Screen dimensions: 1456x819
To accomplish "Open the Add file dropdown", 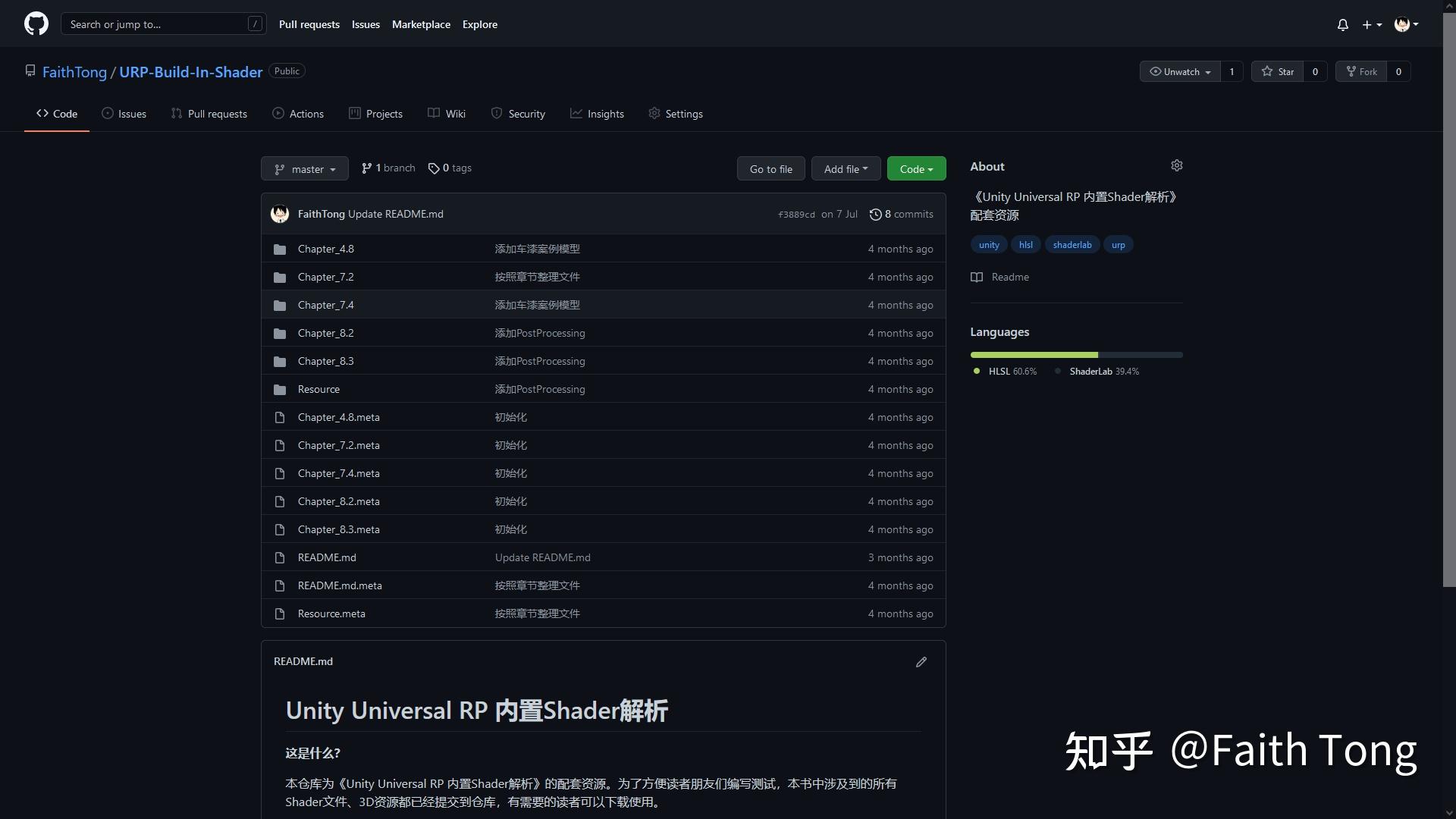I will [x=846, y=168].
